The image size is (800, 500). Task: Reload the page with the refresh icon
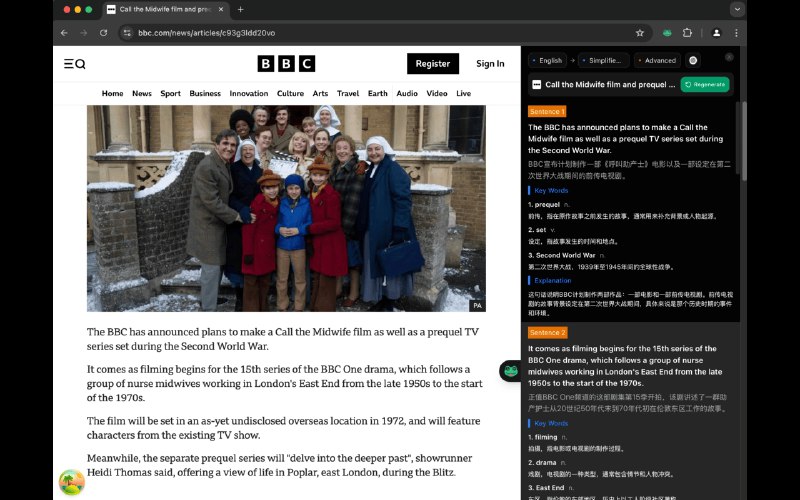click(103, 33)
